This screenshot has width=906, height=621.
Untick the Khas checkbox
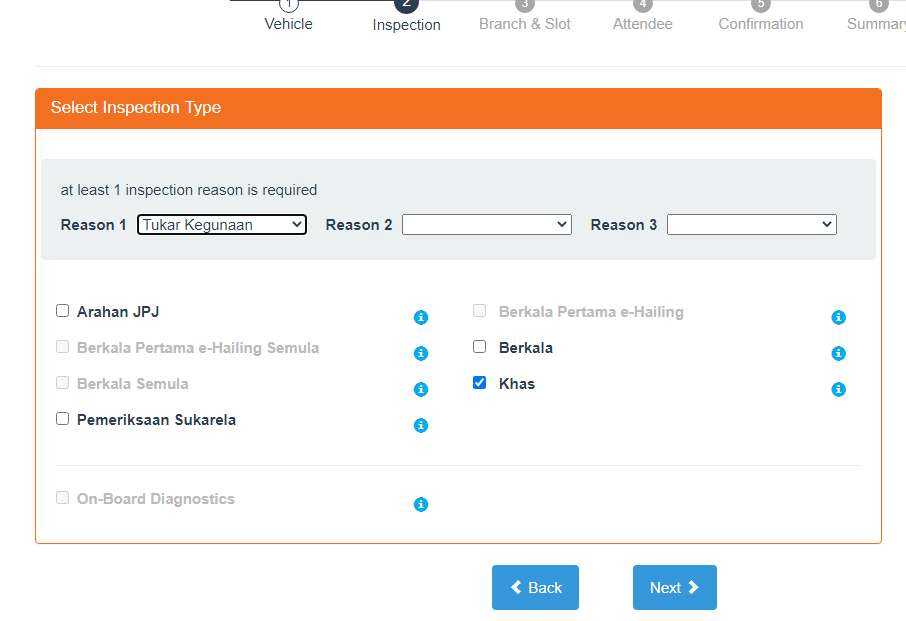[480, 382]
